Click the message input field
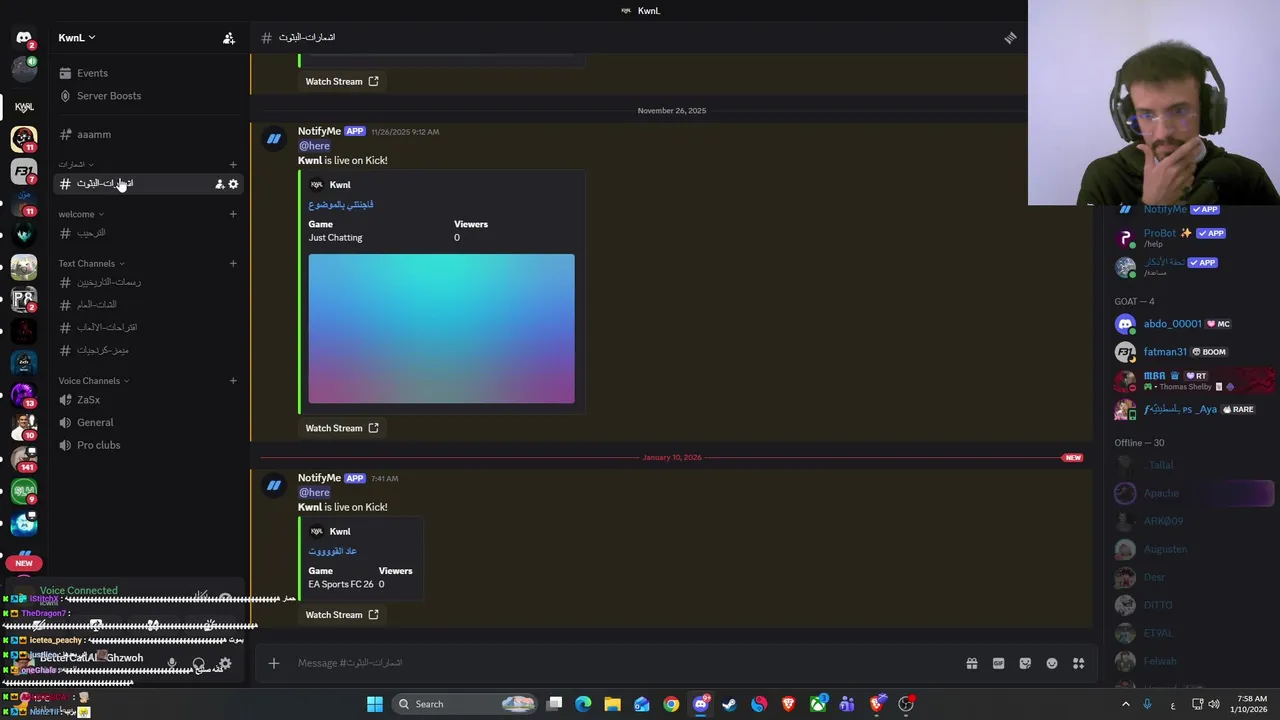Screen dimensions: 1280x720 click(620, 663)
